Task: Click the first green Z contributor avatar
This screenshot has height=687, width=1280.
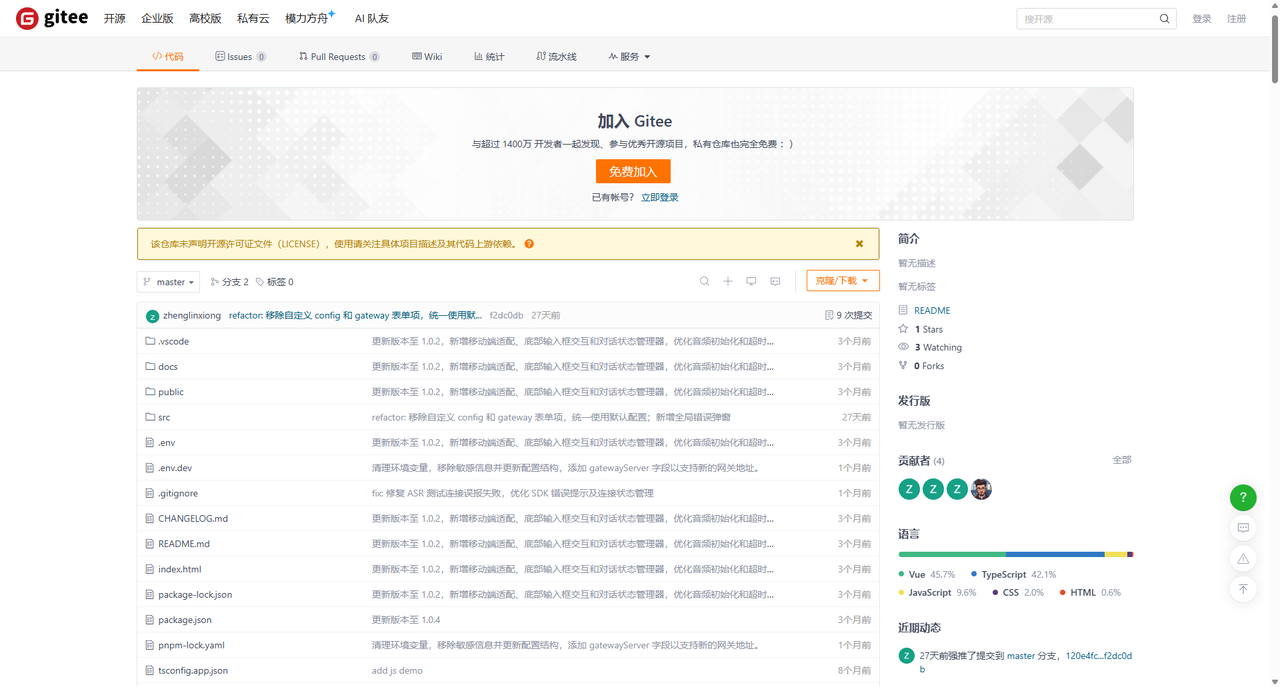Action: (x=909, y=489)
